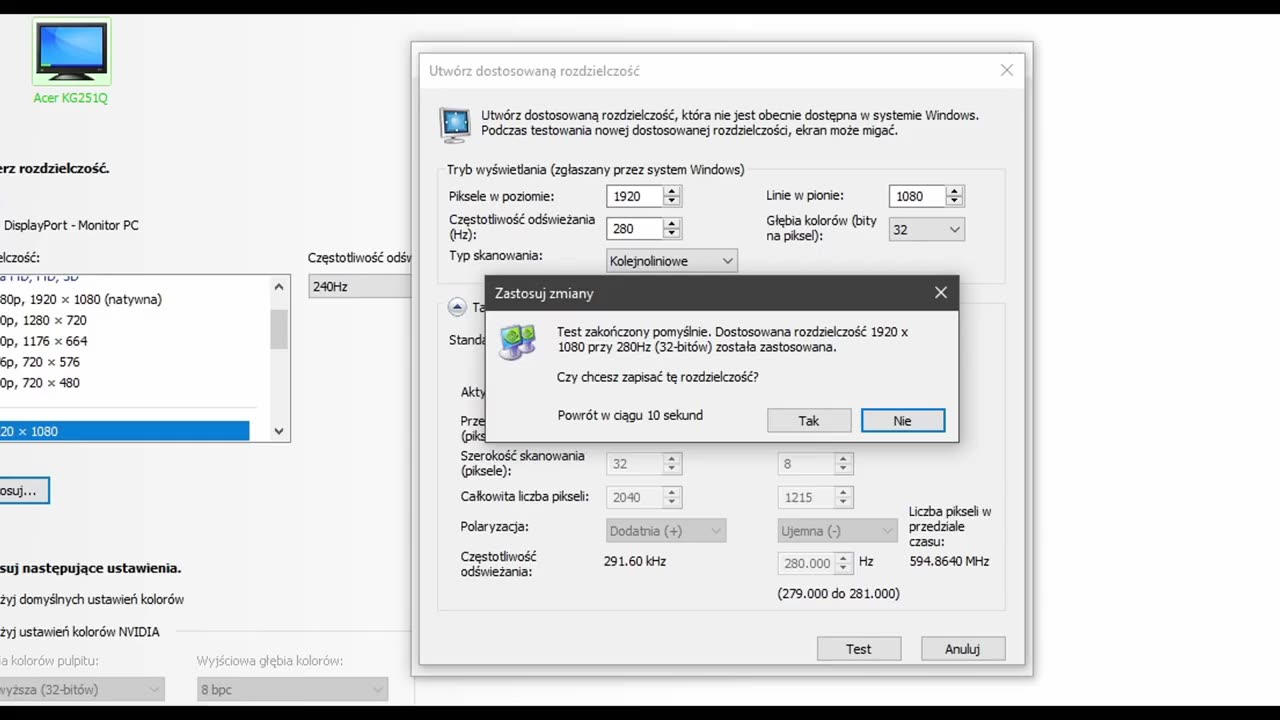1280x720 pixels.
Task: Select 720 × 576 in resolution list
Action: (x=41, y=362)
